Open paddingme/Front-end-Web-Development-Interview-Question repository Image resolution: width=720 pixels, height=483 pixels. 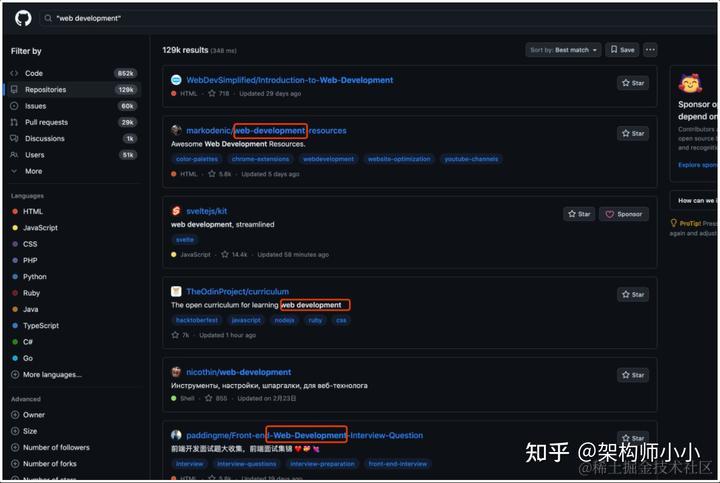pyautogui.click(x=304, y=436)
